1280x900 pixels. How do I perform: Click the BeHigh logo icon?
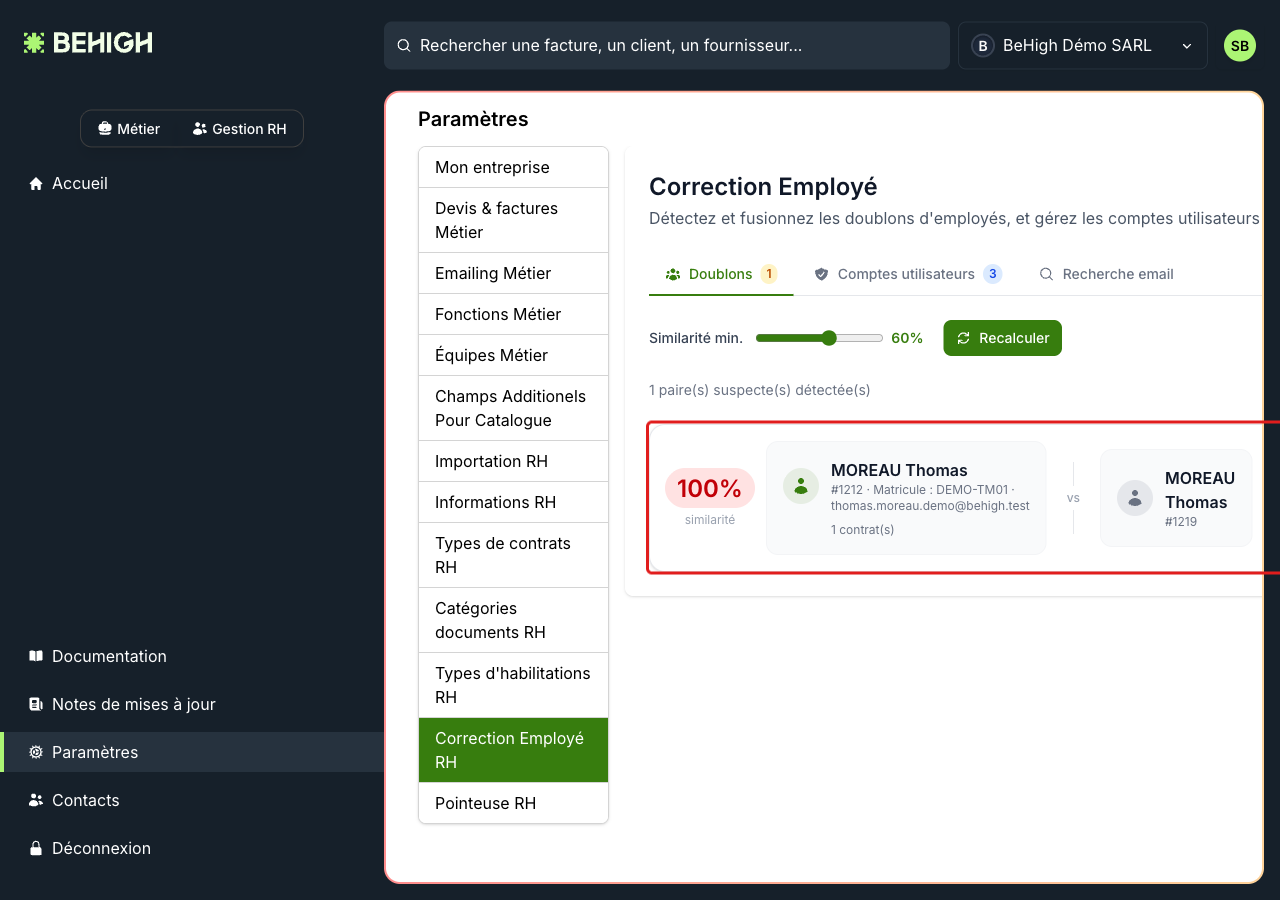34,43
